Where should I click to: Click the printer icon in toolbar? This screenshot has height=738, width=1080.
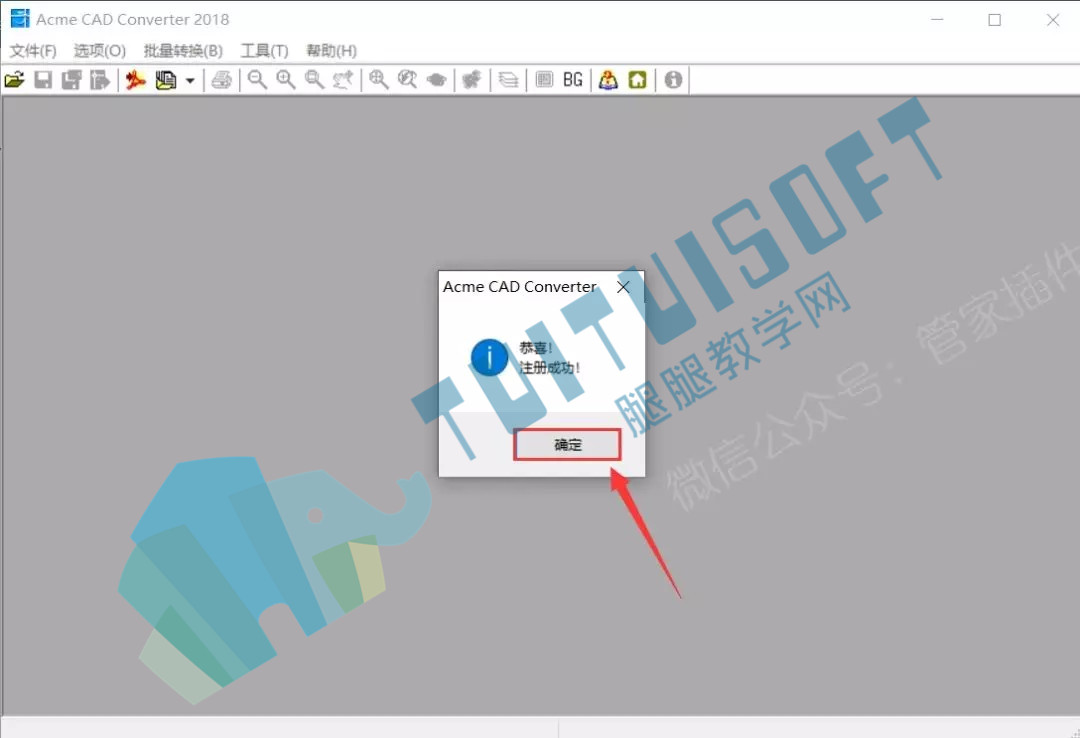[222, 80]
